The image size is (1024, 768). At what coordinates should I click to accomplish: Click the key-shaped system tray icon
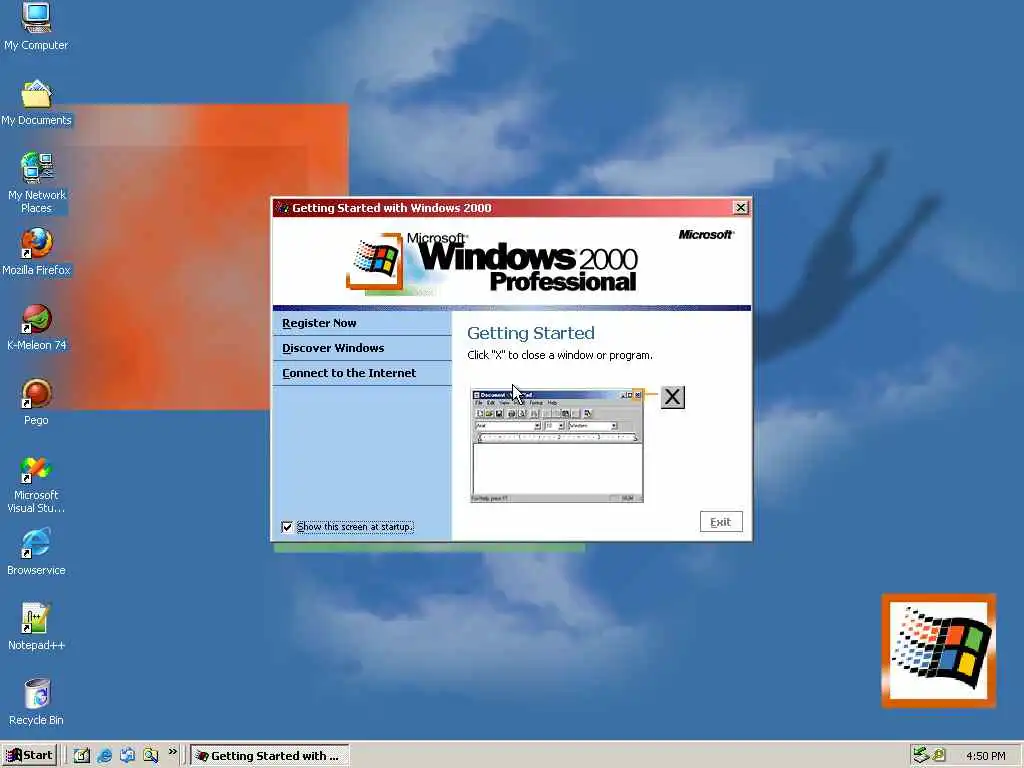click(938, 755)
